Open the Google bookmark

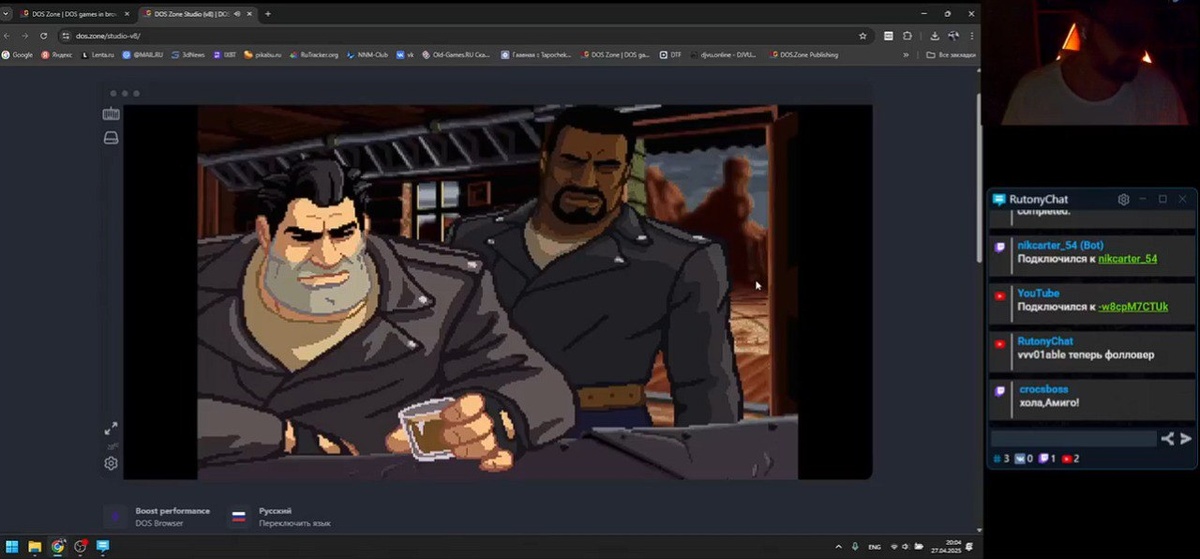pos(18,55)
